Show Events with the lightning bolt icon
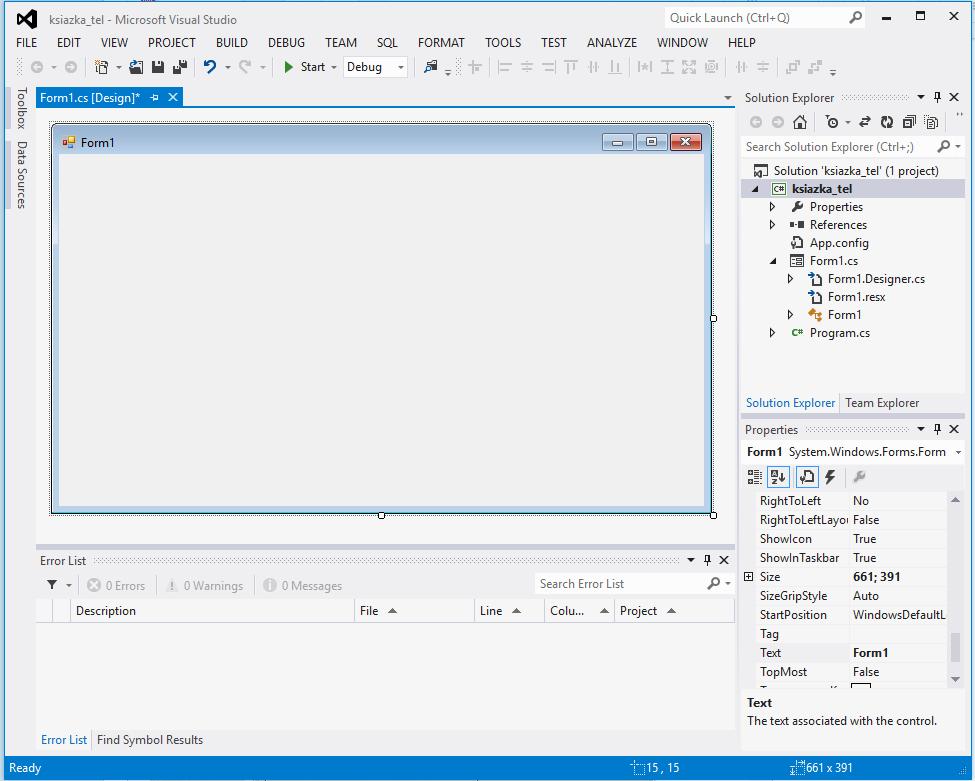The image size is (975, 781). click(830, 477)
